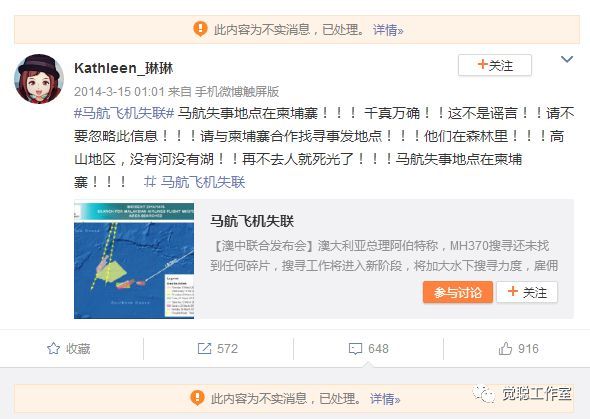
Task: Click the star 收藏 favorite icon
Action: click(x=53, y=349)
